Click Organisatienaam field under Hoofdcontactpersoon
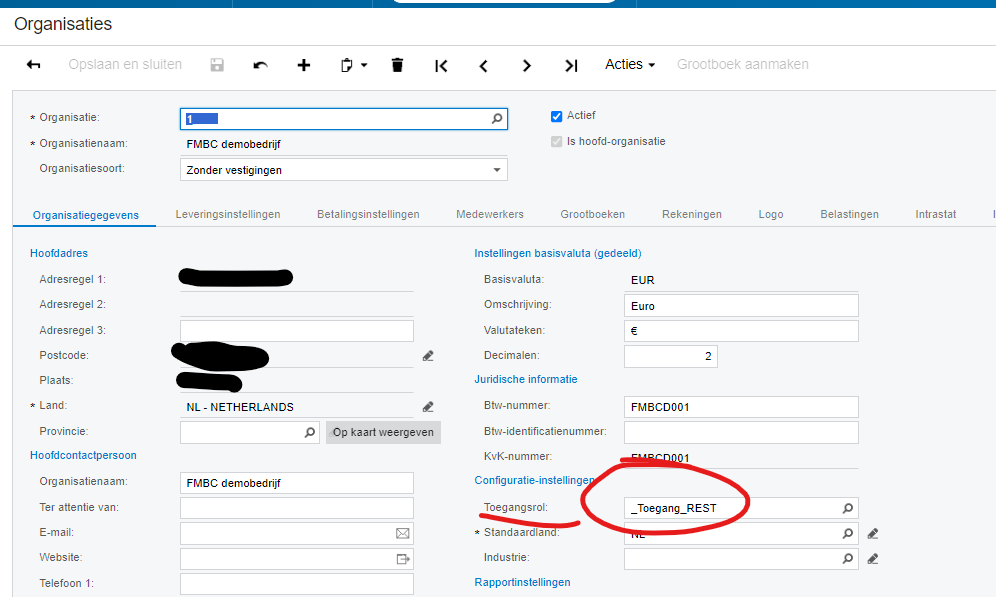996x597 pixels. (297, 483)
